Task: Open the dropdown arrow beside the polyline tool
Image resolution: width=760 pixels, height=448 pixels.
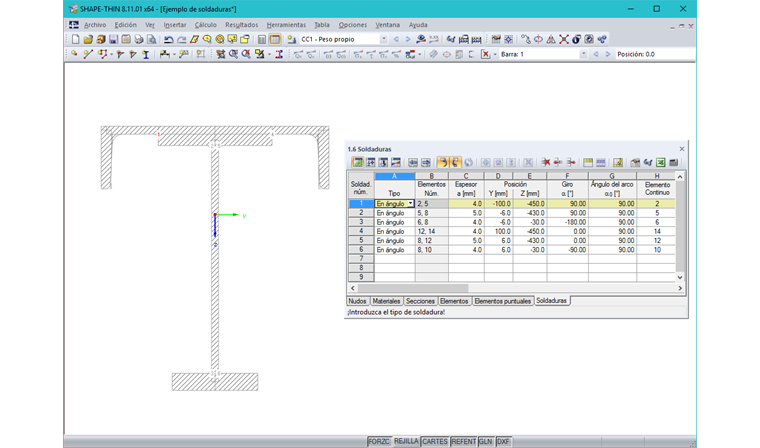Action: 111,54
